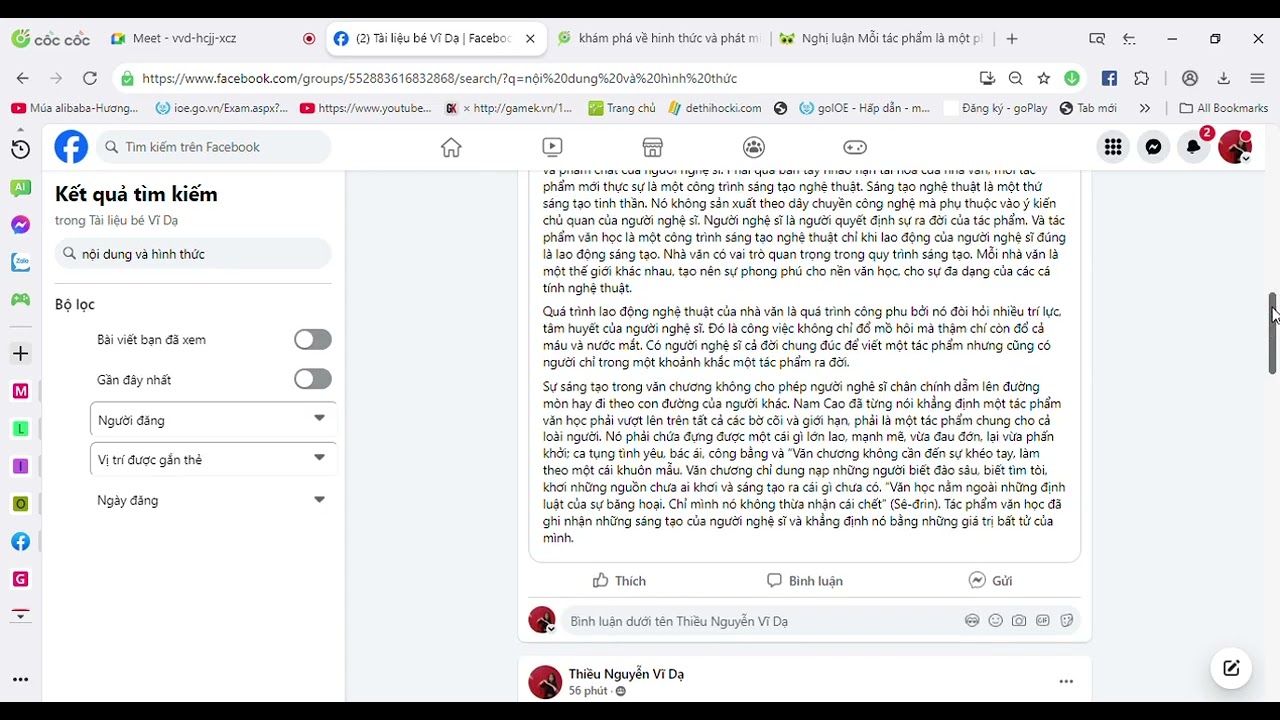Click the Bình luận comment button
Screen dimensions: 1280x720
[804, 581]
